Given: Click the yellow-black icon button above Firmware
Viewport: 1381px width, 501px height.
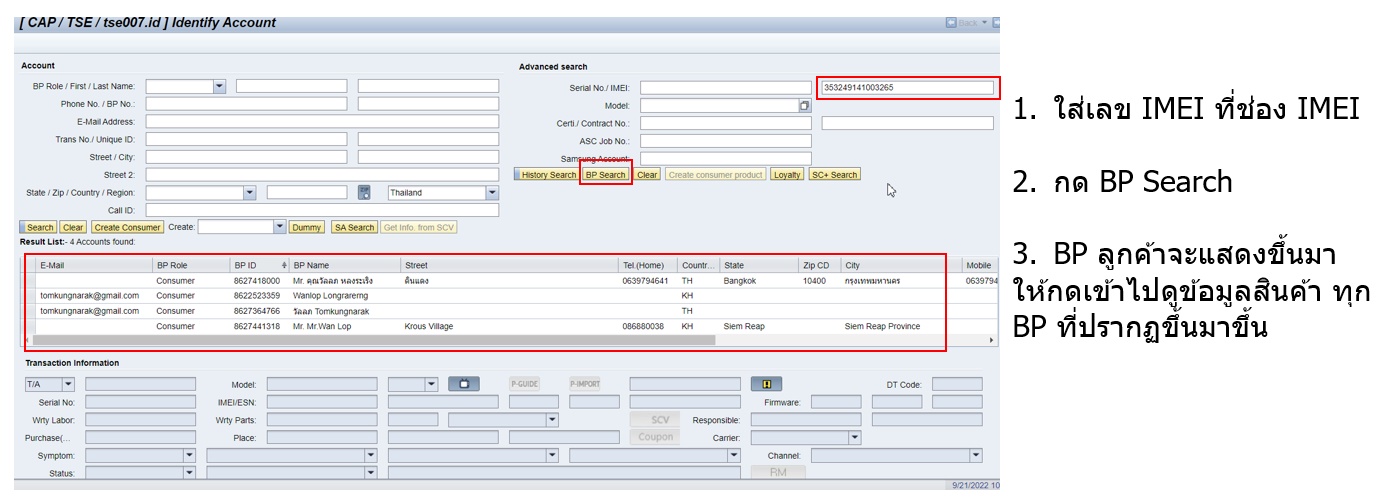Looking at the screenshot, I should pos(767,384).
